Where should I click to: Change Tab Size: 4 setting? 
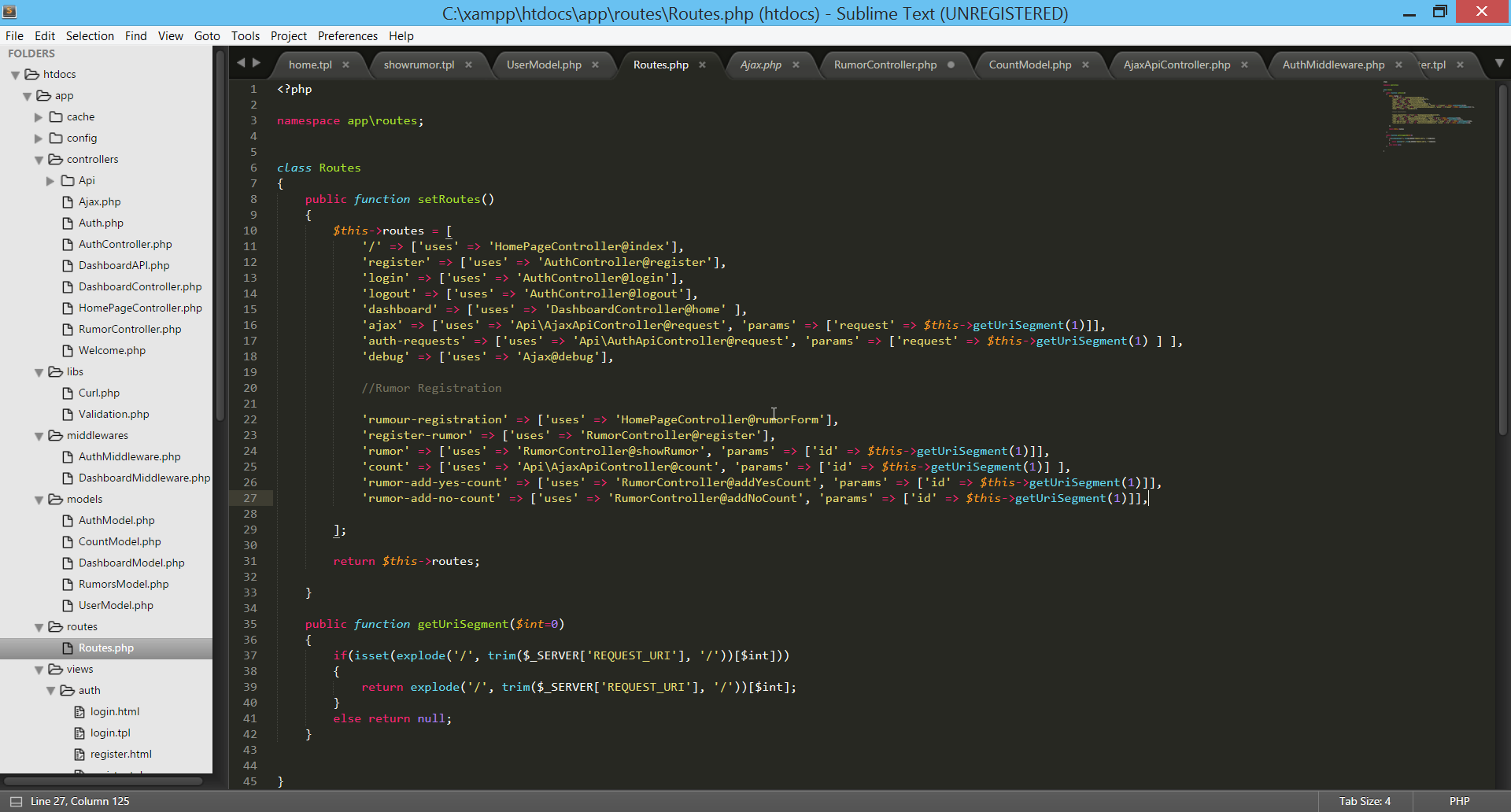[1365, 801]
